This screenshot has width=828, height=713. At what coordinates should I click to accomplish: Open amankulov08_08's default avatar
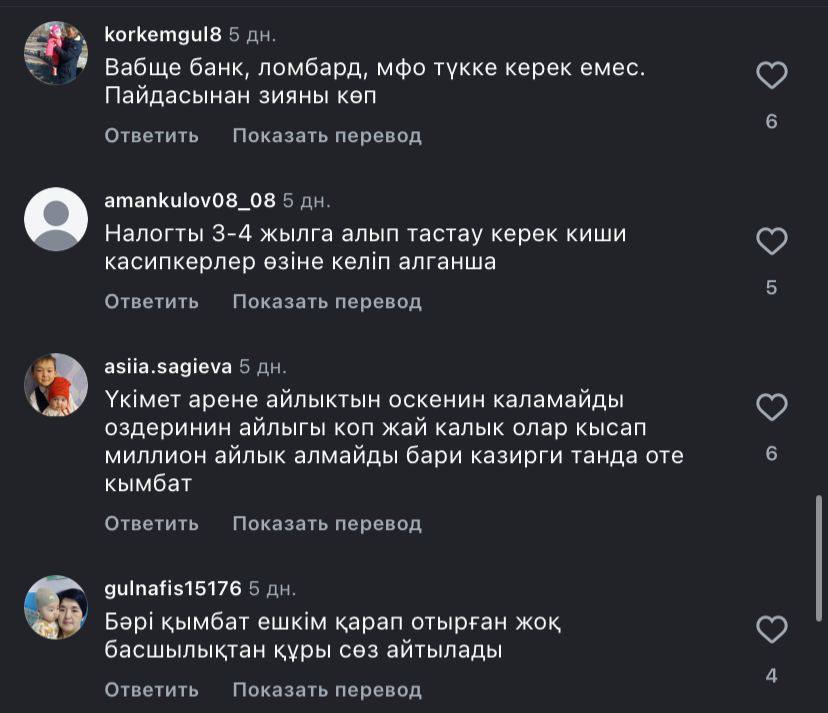(x=56, y=219)
